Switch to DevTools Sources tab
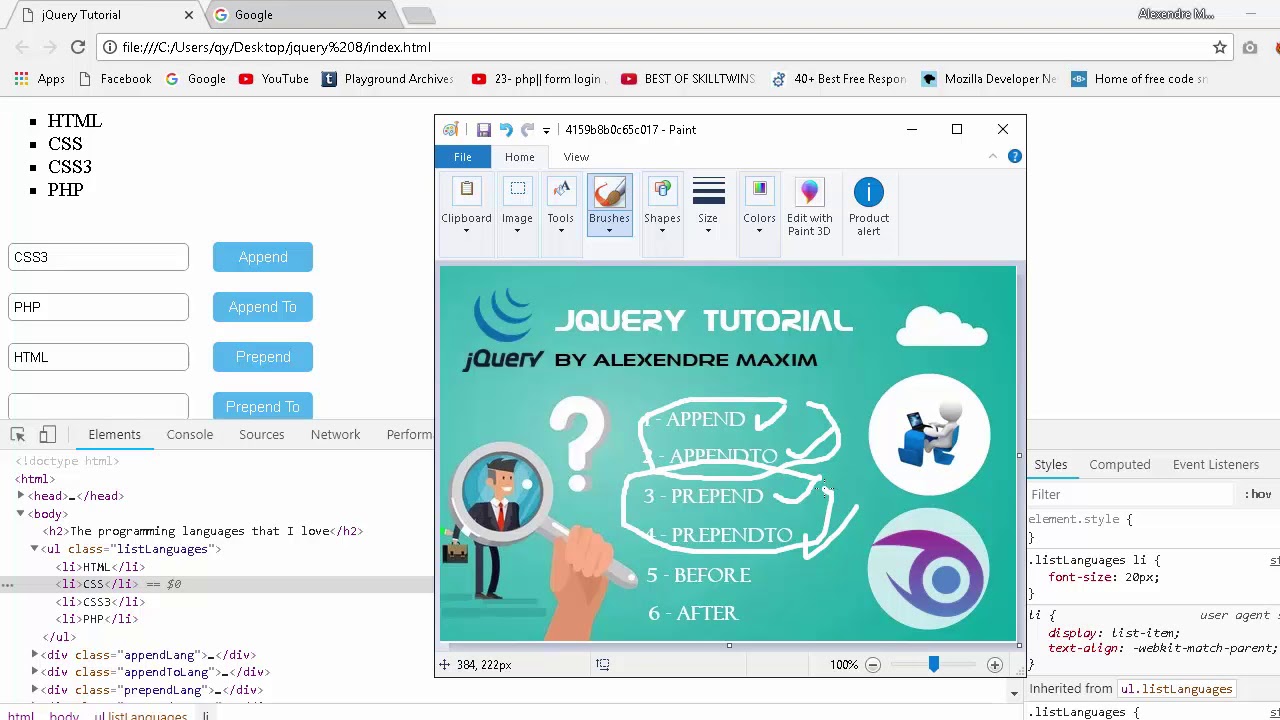The height and width of the screenshot is (720, 1280). click(262, 435)
